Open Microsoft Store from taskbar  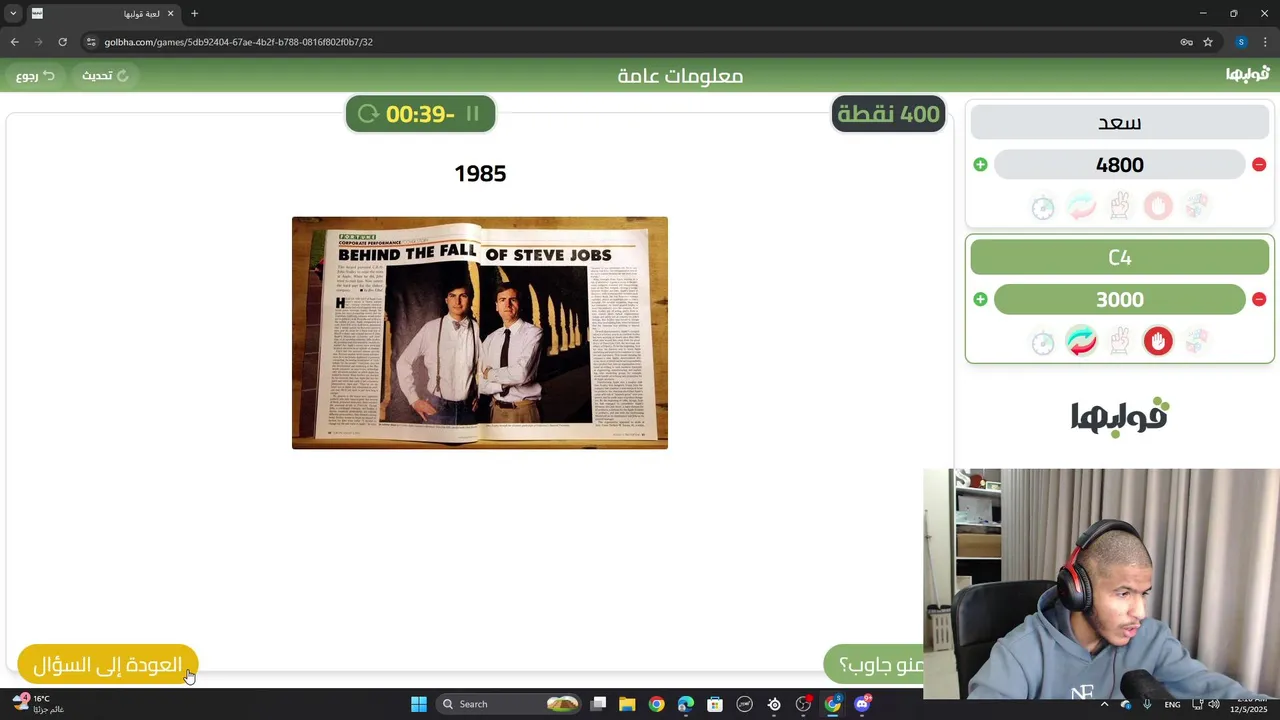pos(715,704)
